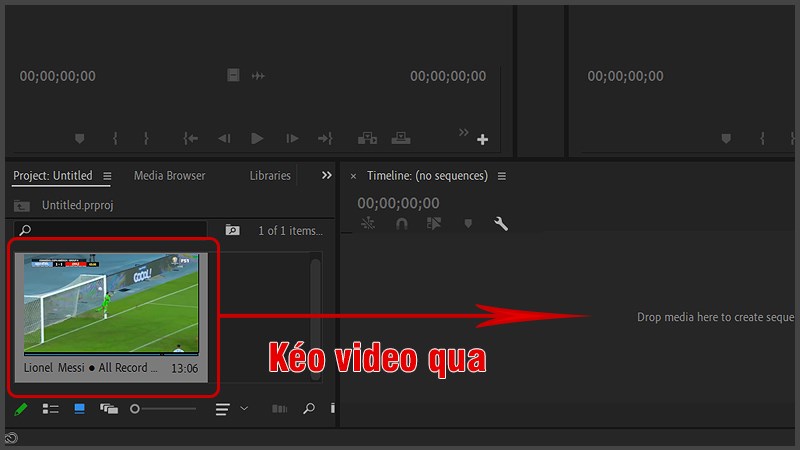Click the Overwrite edit button

[x=401, y=138]
